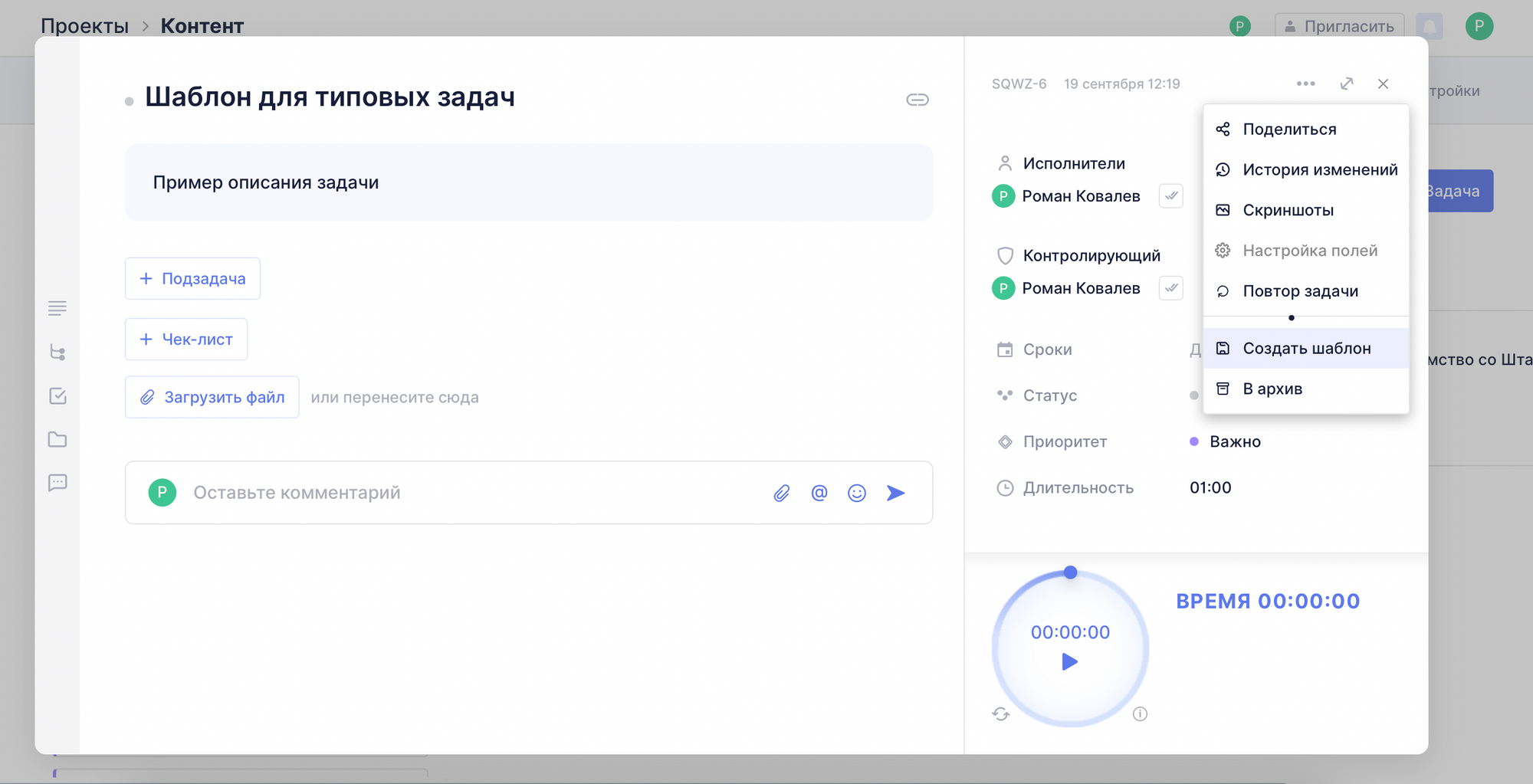Viewport: 1533px width, 784px height.
Task: Click controller name Роман Ковалев
Action: [1081, 288]
